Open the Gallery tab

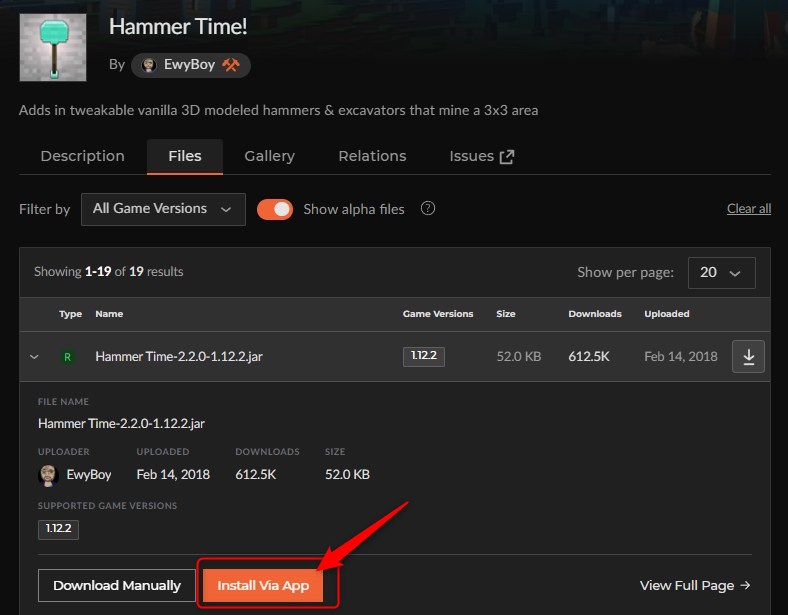pyautogui.click(x=269, y=156)
